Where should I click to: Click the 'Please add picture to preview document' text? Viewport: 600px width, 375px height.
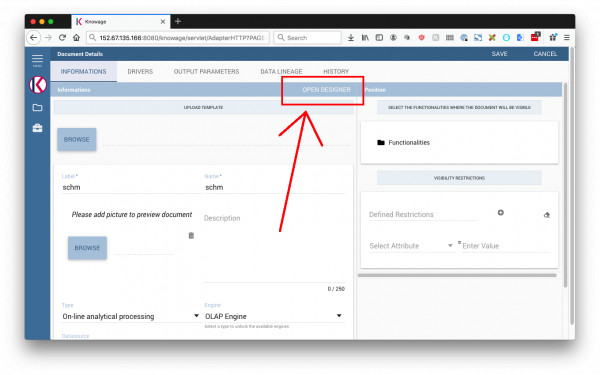tap(132, 214)
